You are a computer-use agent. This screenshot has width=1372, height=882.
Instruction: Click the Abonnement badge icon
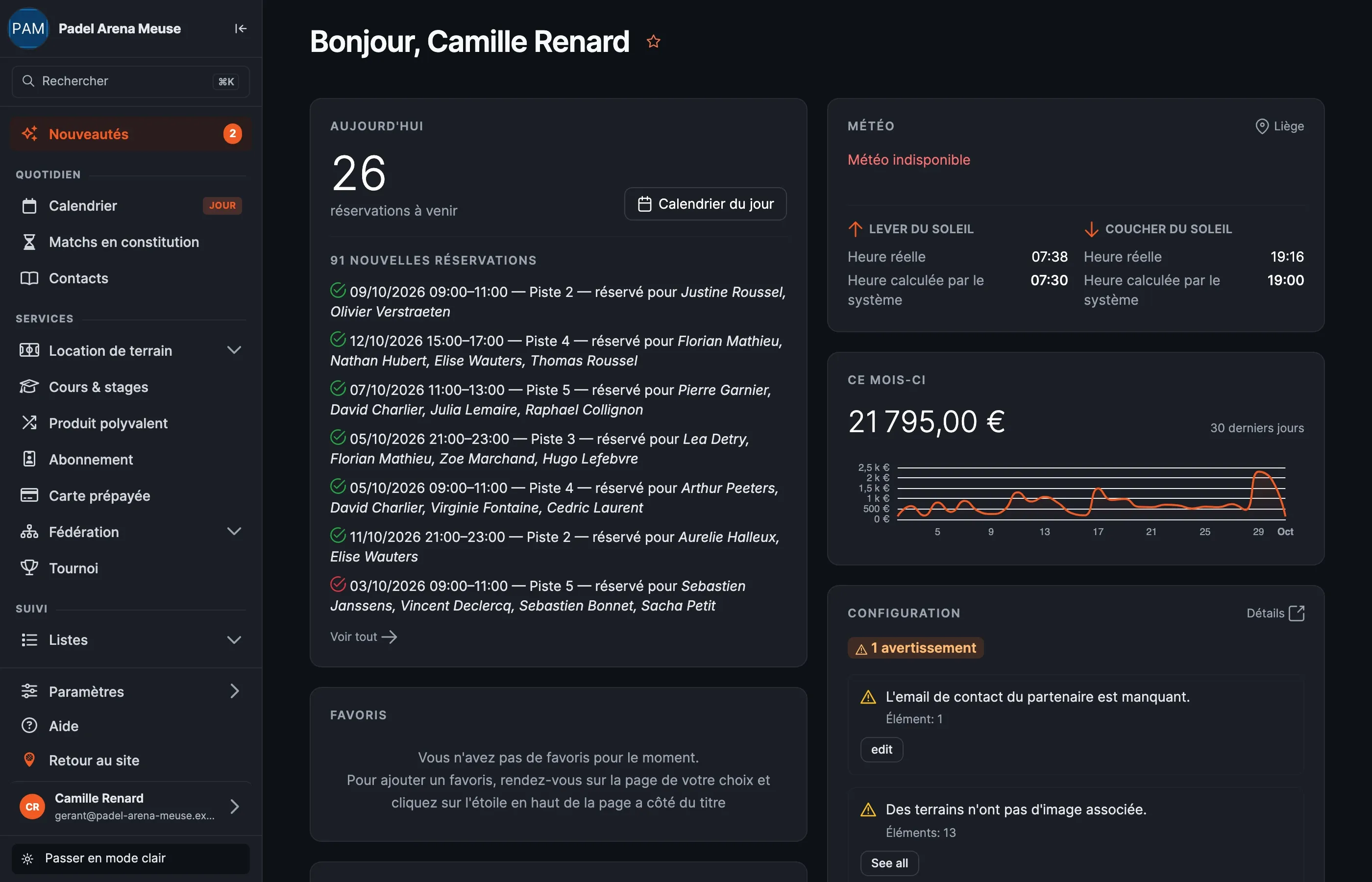click(29, 459)
